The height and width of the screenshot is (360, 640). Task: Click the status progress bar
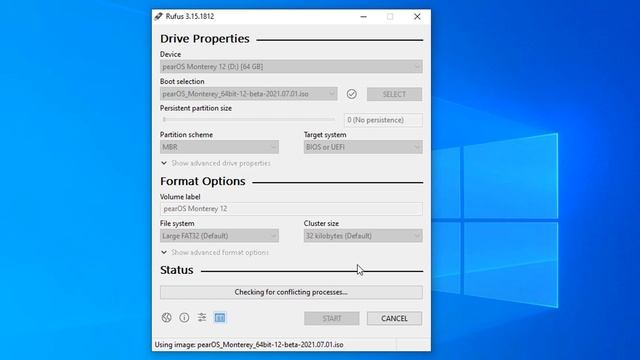coord(291,292)
